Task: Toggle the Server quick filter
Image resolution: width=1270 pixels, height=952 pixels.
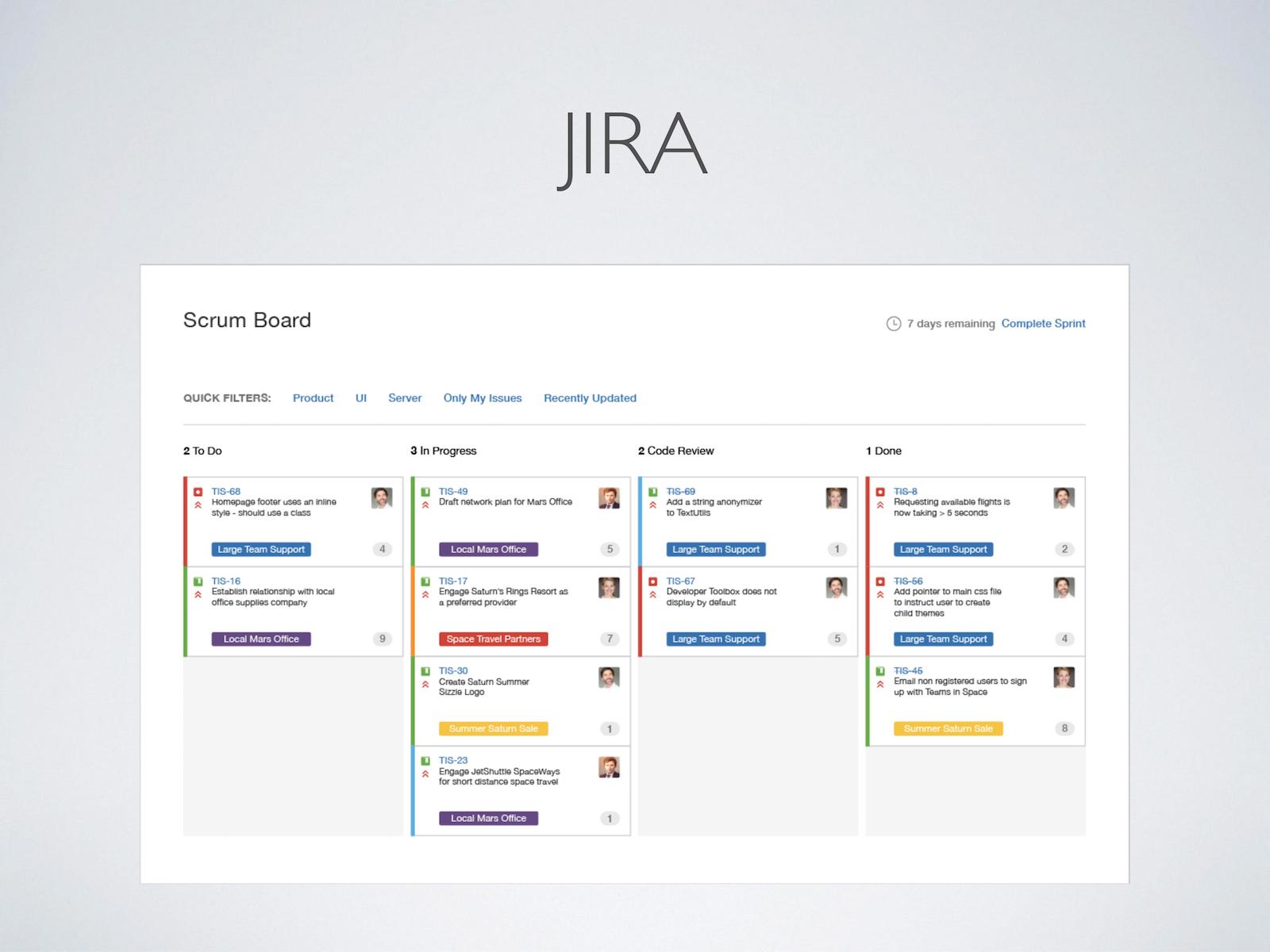Action: click(405, 398)
